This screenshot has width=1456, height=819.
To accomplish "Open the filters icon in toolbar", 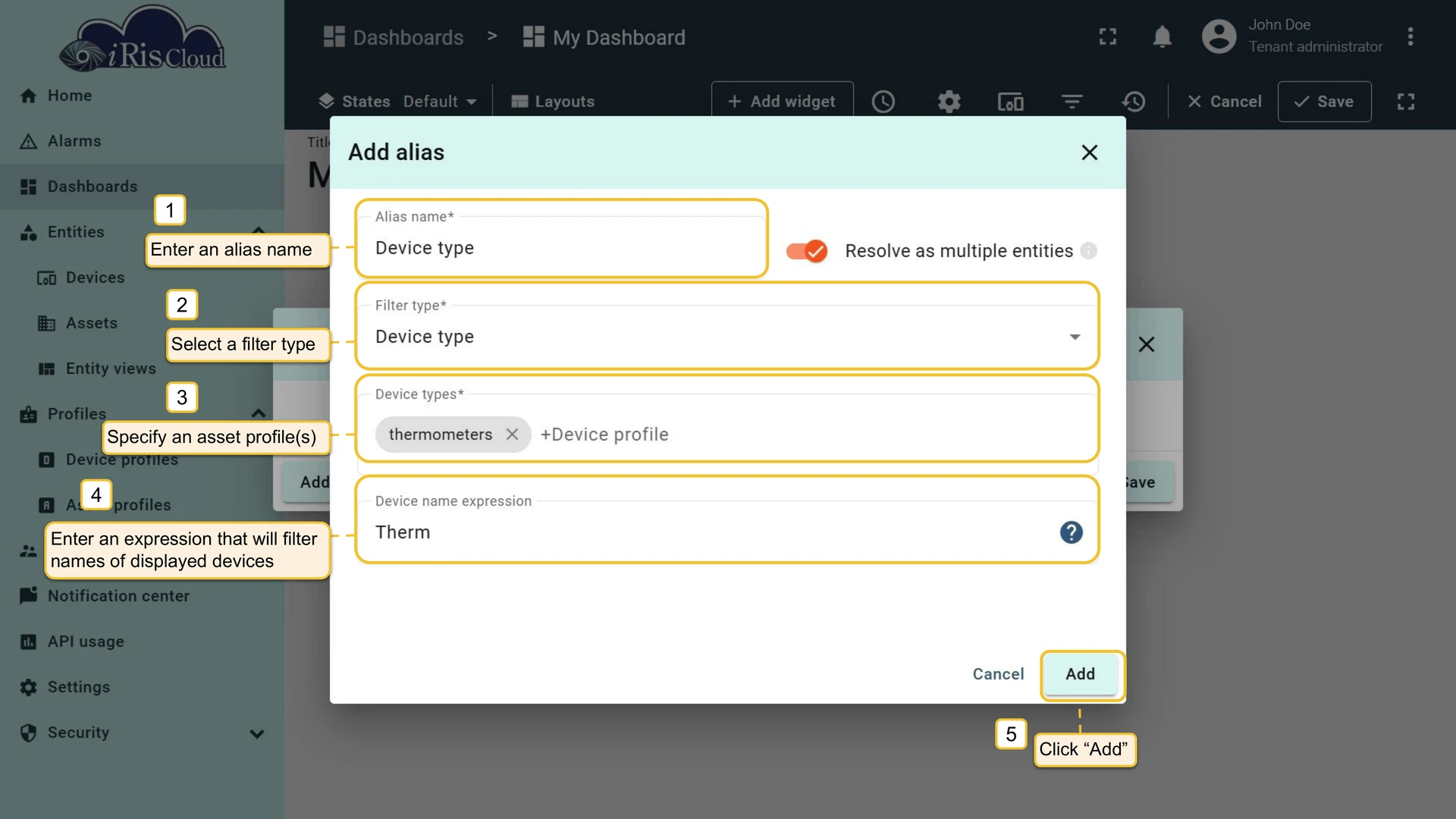I will click(1072, 102).
